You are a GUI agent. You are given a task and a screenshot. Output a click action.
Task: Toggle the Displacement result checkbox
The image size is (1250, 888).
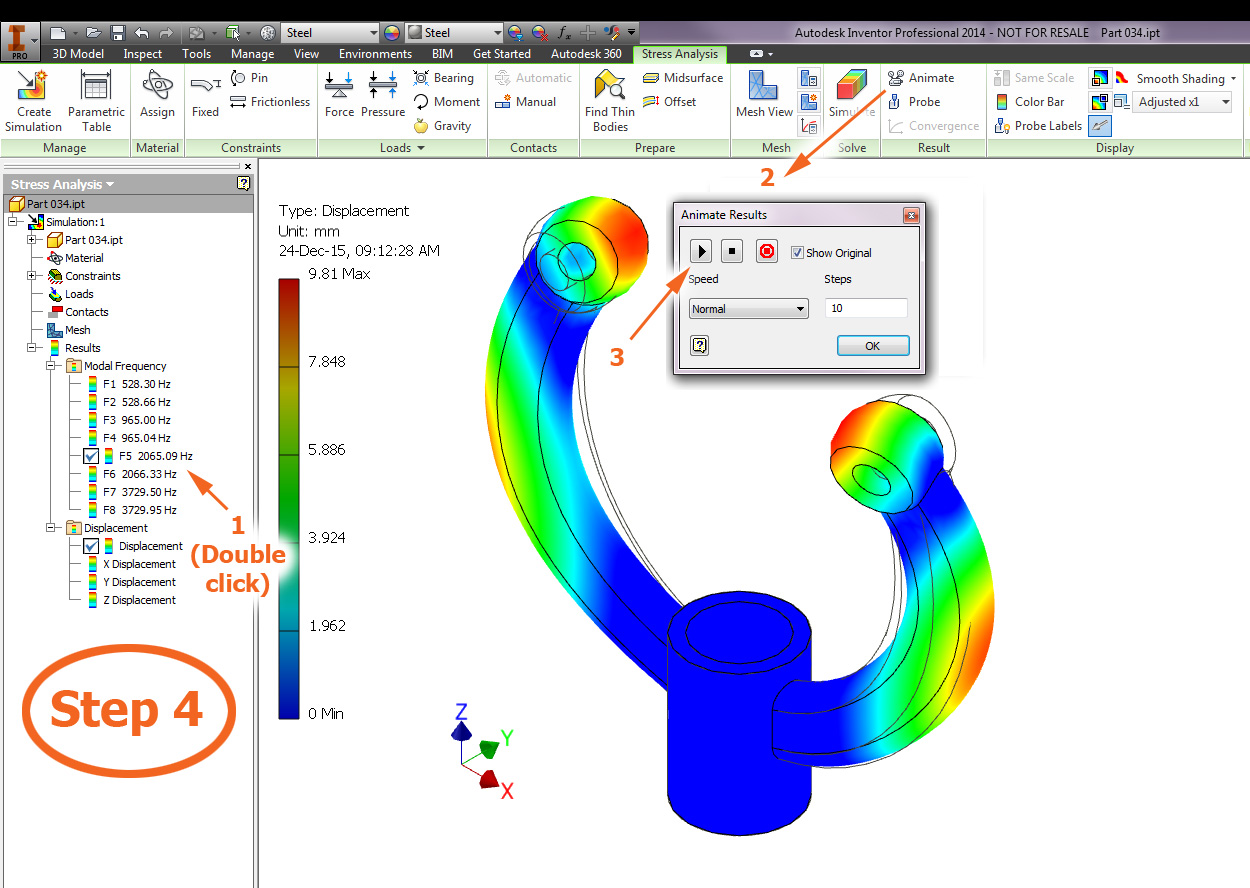point(92,546)
